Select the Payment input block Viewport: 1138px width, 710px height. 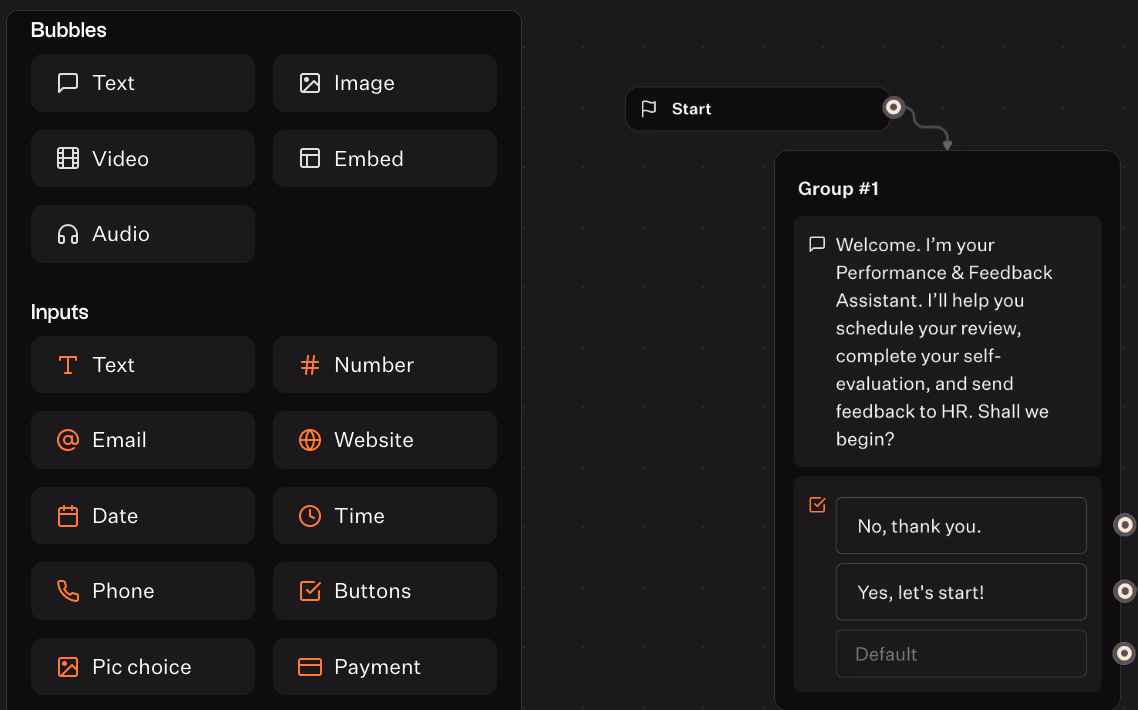coord(384,667)
